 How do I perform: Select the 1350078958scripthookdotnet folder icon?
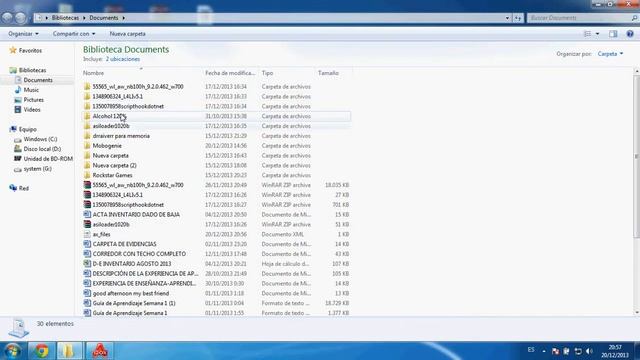87,106
